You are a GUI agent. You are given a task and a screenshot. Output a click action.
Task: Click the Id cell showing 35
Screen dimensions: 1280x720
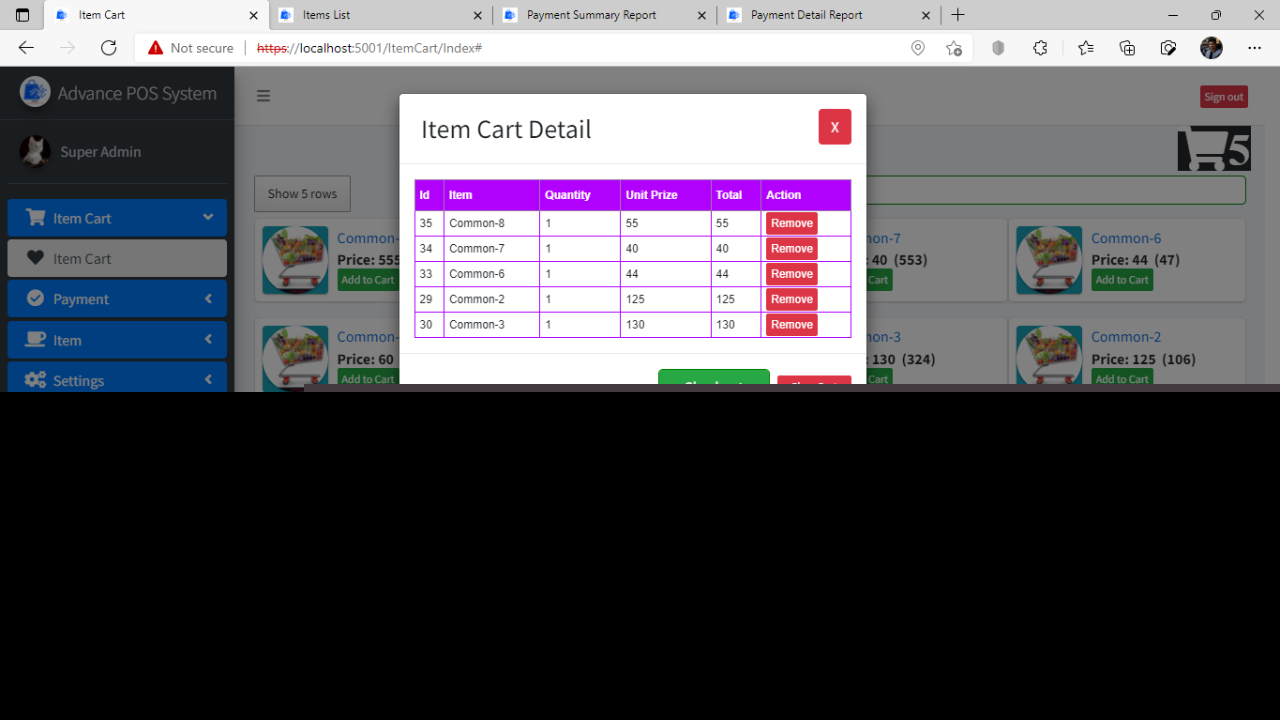pyautogui.click(x=429, y=223)
